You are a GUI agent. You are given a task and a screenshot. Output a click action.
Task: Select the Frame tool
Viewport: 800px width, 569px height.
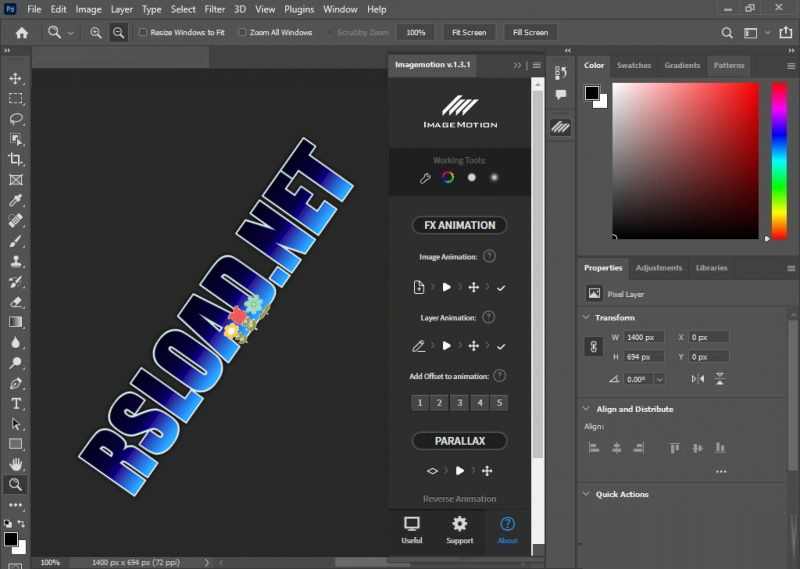15,180
